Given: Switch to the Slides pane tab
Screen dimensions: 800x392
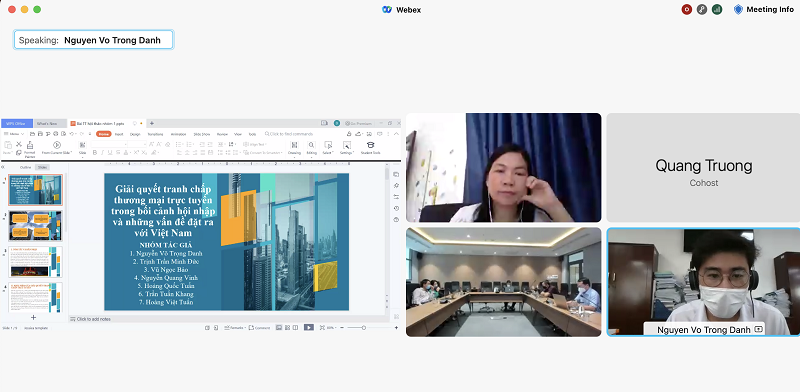Looking at the screenshot, I should coord(42,167).
